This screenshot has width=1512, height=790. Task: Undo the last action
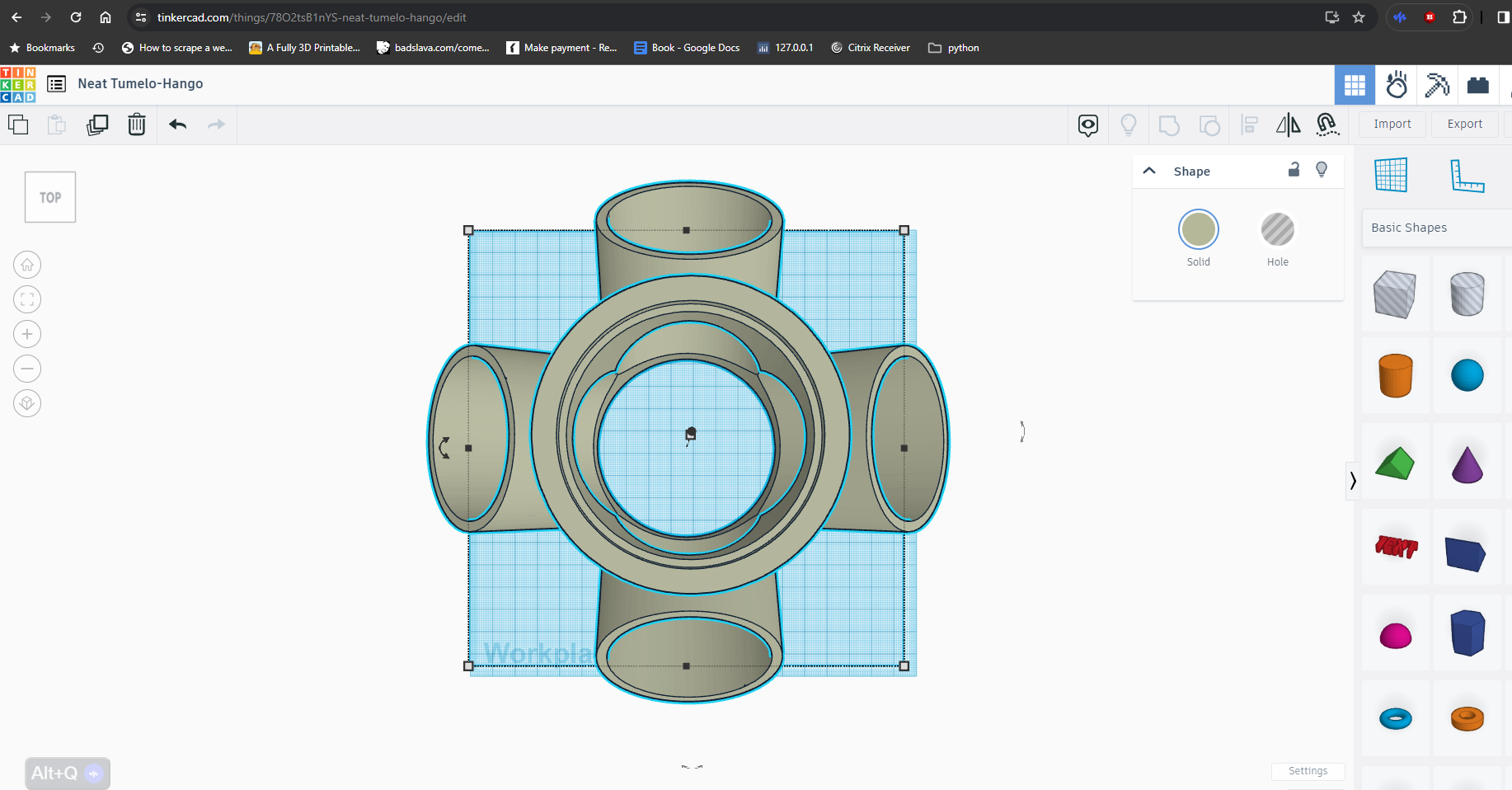[x=177, y=125]
